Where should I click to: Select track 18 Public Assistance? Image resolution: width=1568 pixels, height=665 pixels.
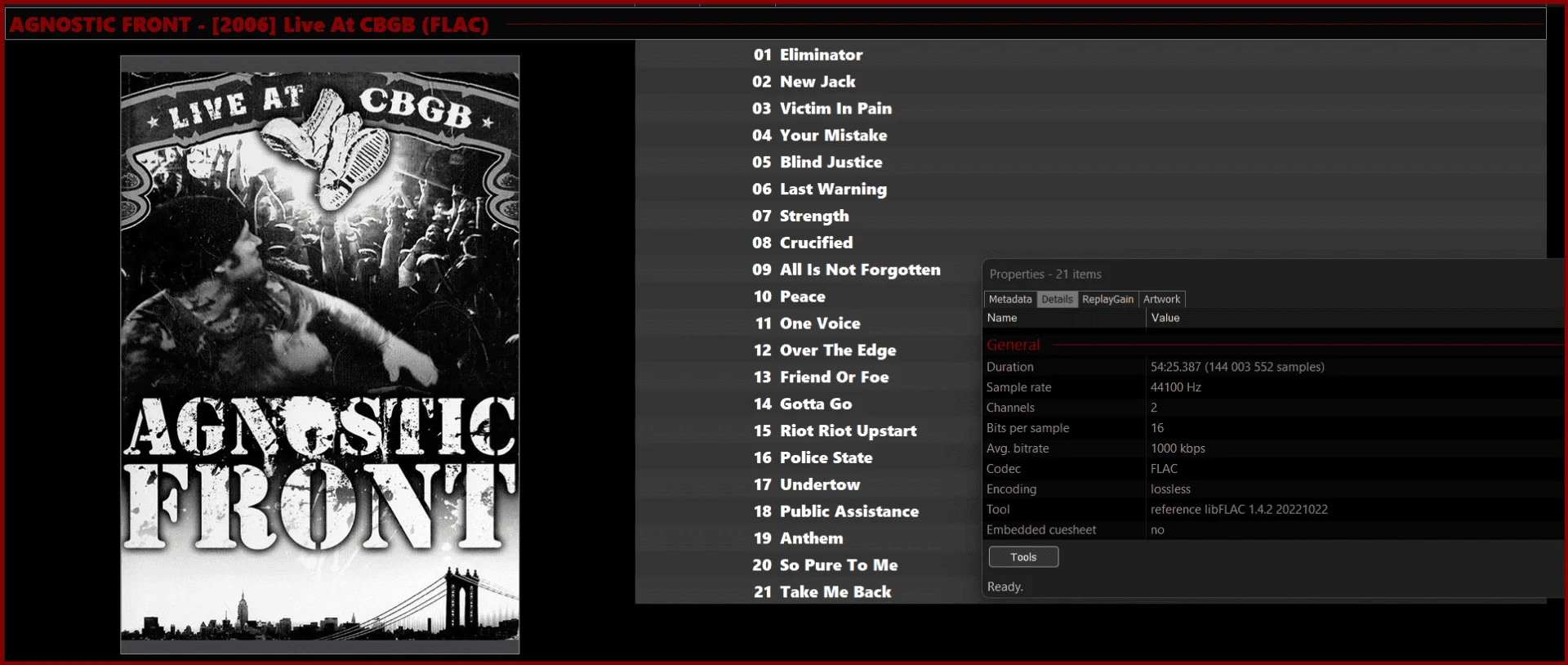[836, 511]
